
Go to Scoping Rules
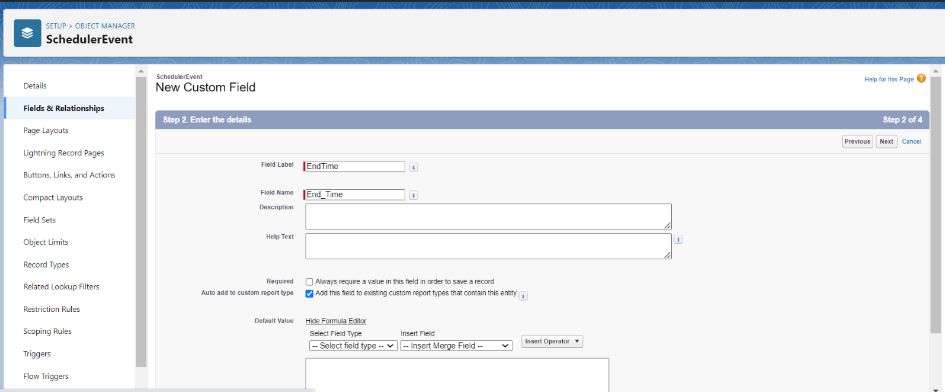(x=48, y=332)
